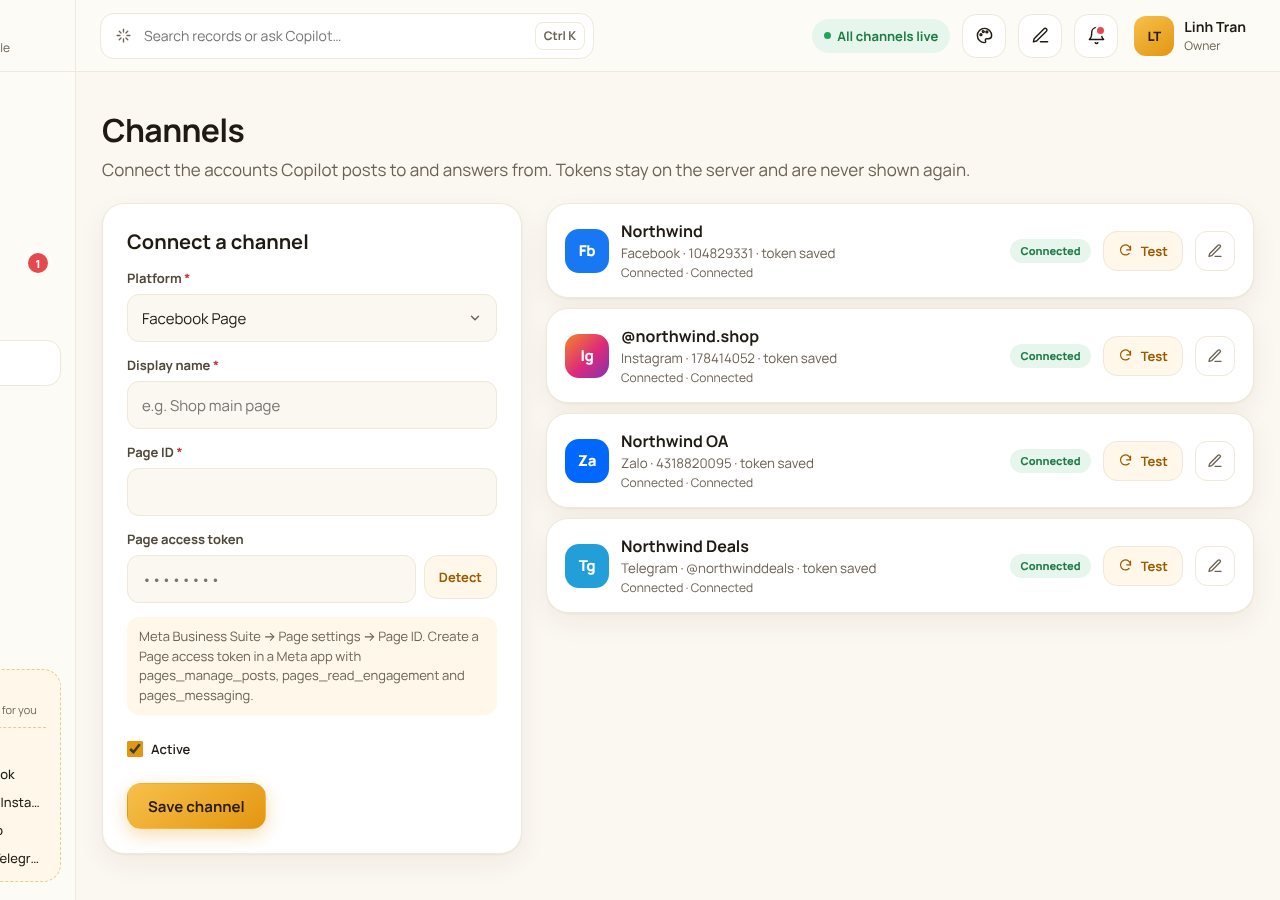Edit the Northwind OA Zalo channel

(x=1215, y=461)
